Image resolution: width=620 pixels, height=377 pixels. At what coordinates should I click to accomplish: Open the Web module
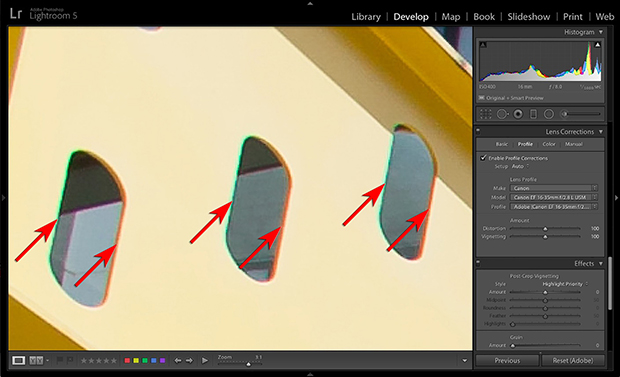click(605, 17)
